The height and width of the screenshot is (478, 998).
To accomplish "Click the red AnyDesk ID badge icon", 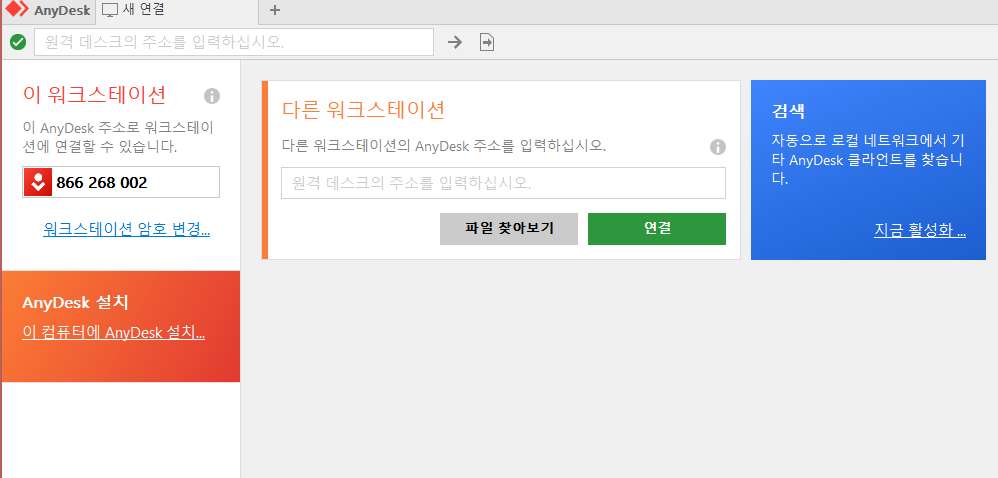I will coord(38,183).
